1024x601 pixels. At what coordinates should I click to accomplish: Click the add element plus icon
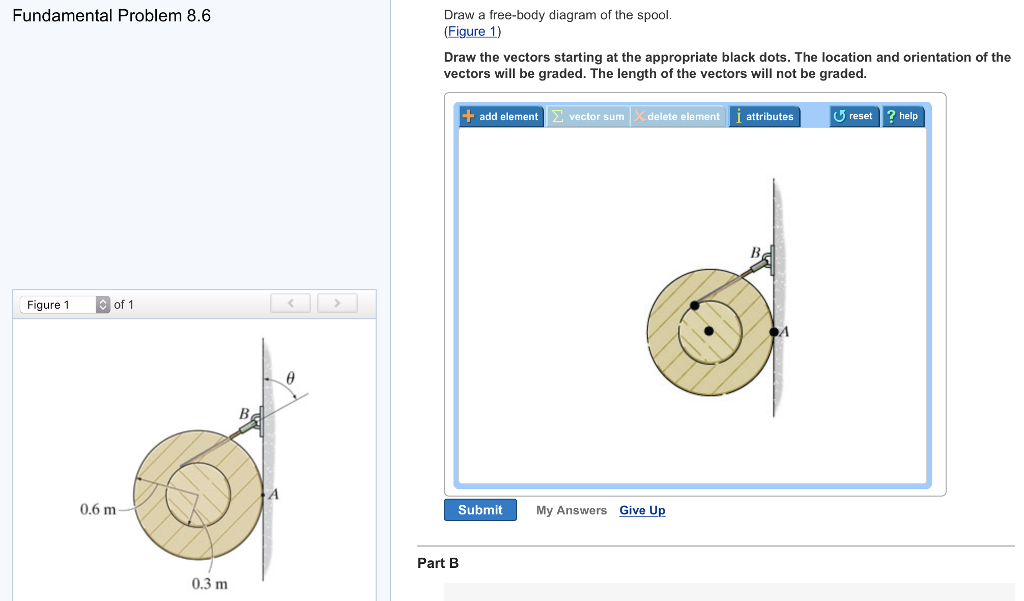coord(468,116)
